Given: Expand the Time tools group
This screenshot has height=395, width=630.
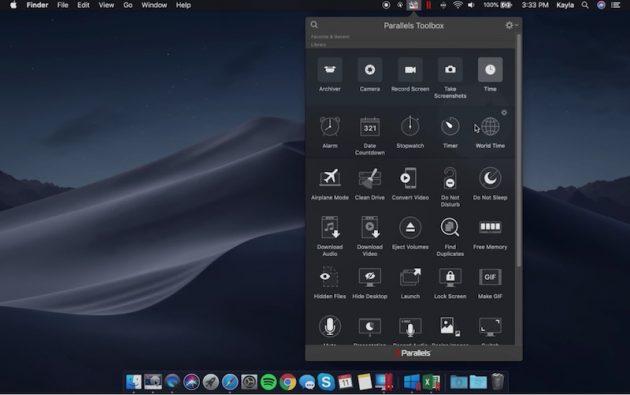Looking at the screenshot, I should click(490, 75).
